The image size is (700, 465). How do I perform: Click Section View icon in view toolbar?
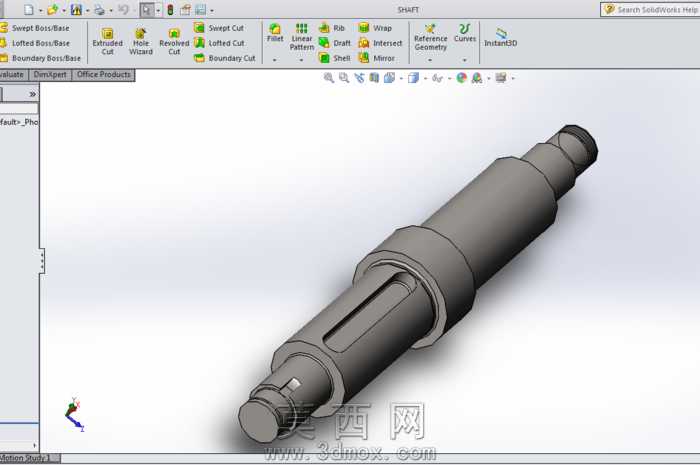click(374, 78)
